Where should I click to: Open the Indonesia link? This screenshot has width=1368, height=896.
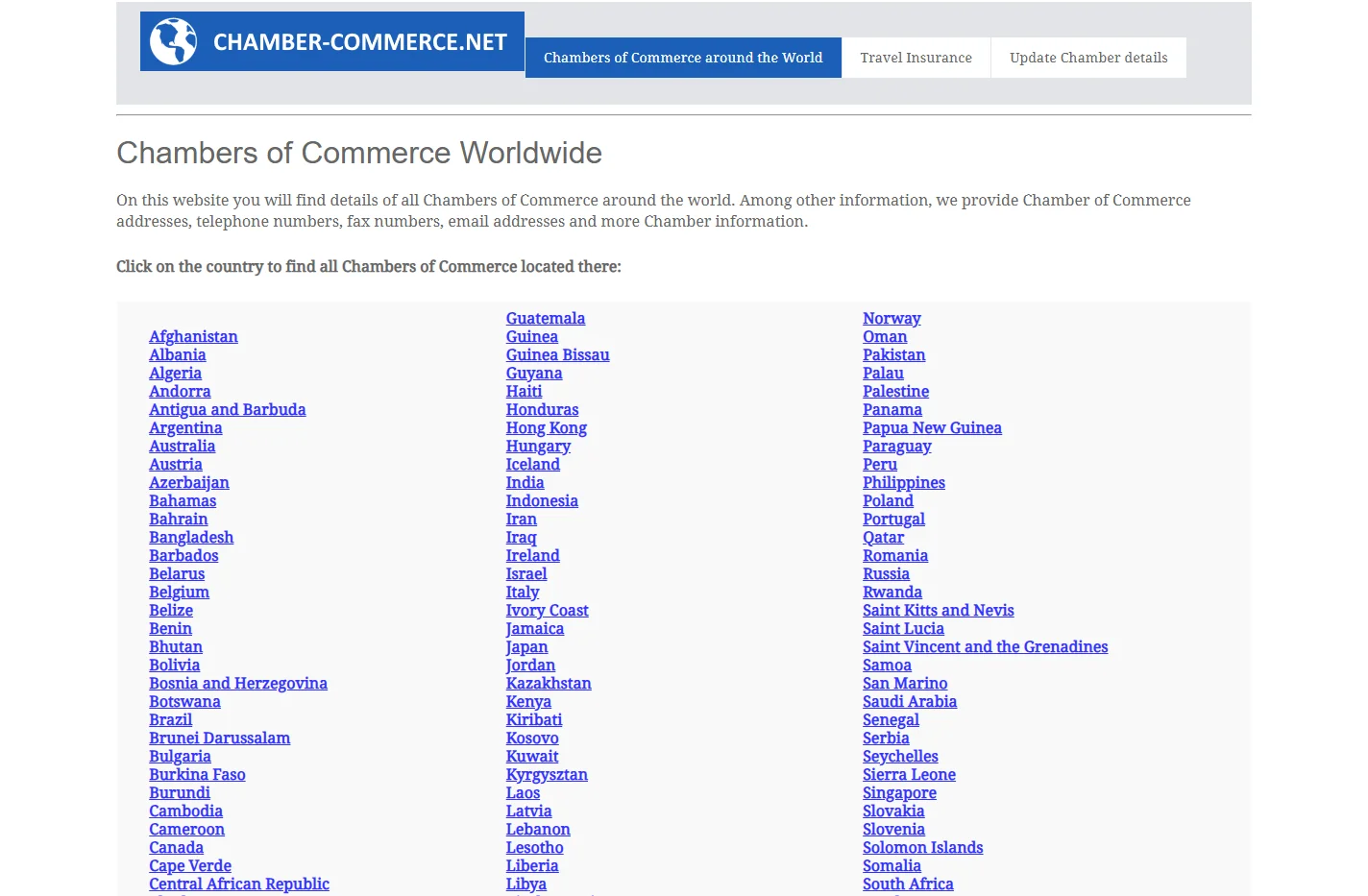tap(542, 500)
